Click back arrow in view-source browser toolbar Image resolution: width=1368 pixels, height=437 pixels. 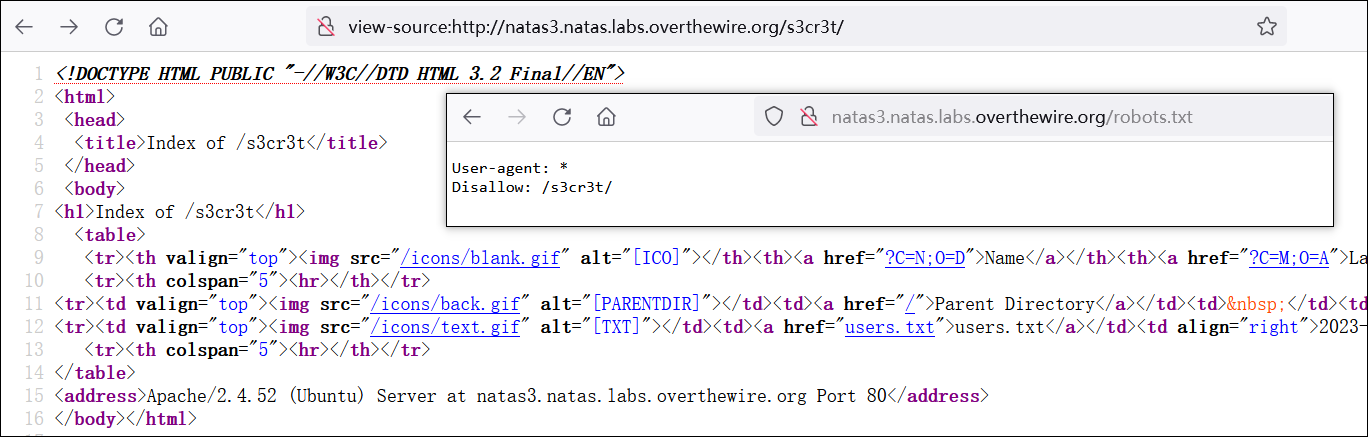pyautogui.click(x=24, y=27)
